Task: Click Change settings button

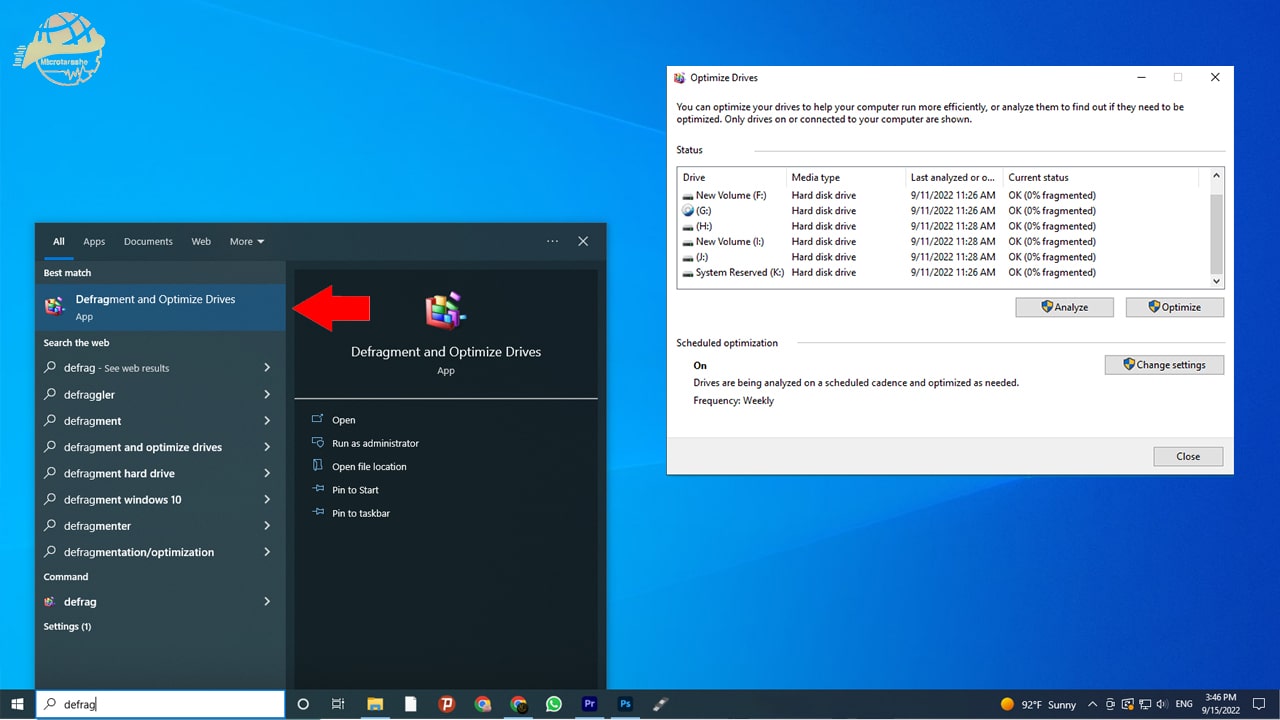Action: 1164,365
